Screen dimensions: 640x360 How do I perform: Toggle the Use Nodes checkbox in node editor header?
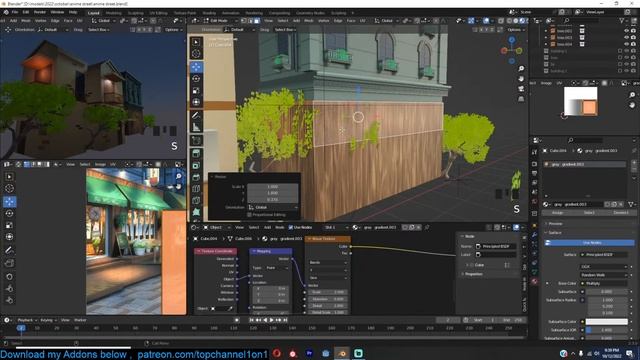coord(291,227)
